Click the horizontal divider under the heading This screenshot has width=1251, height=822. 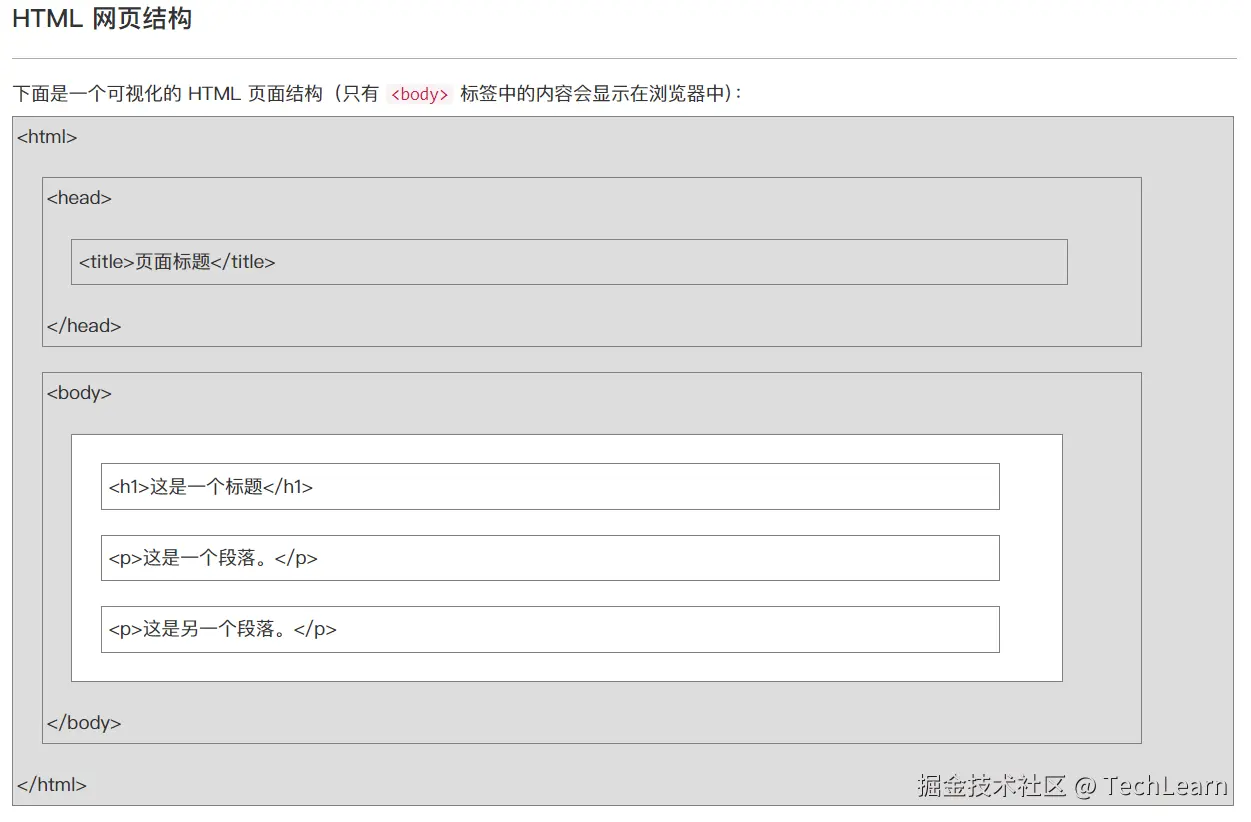pyautogui.click(x=624, y=58)
